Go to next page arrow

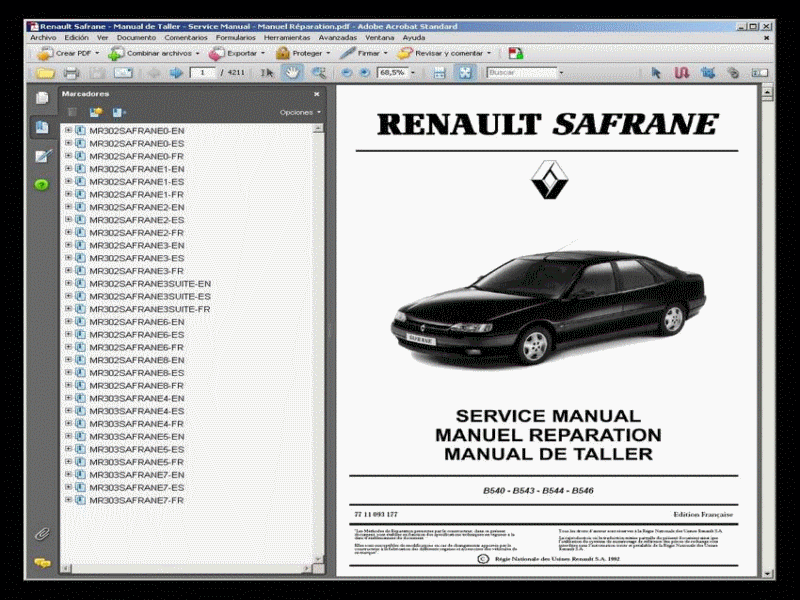176,73
